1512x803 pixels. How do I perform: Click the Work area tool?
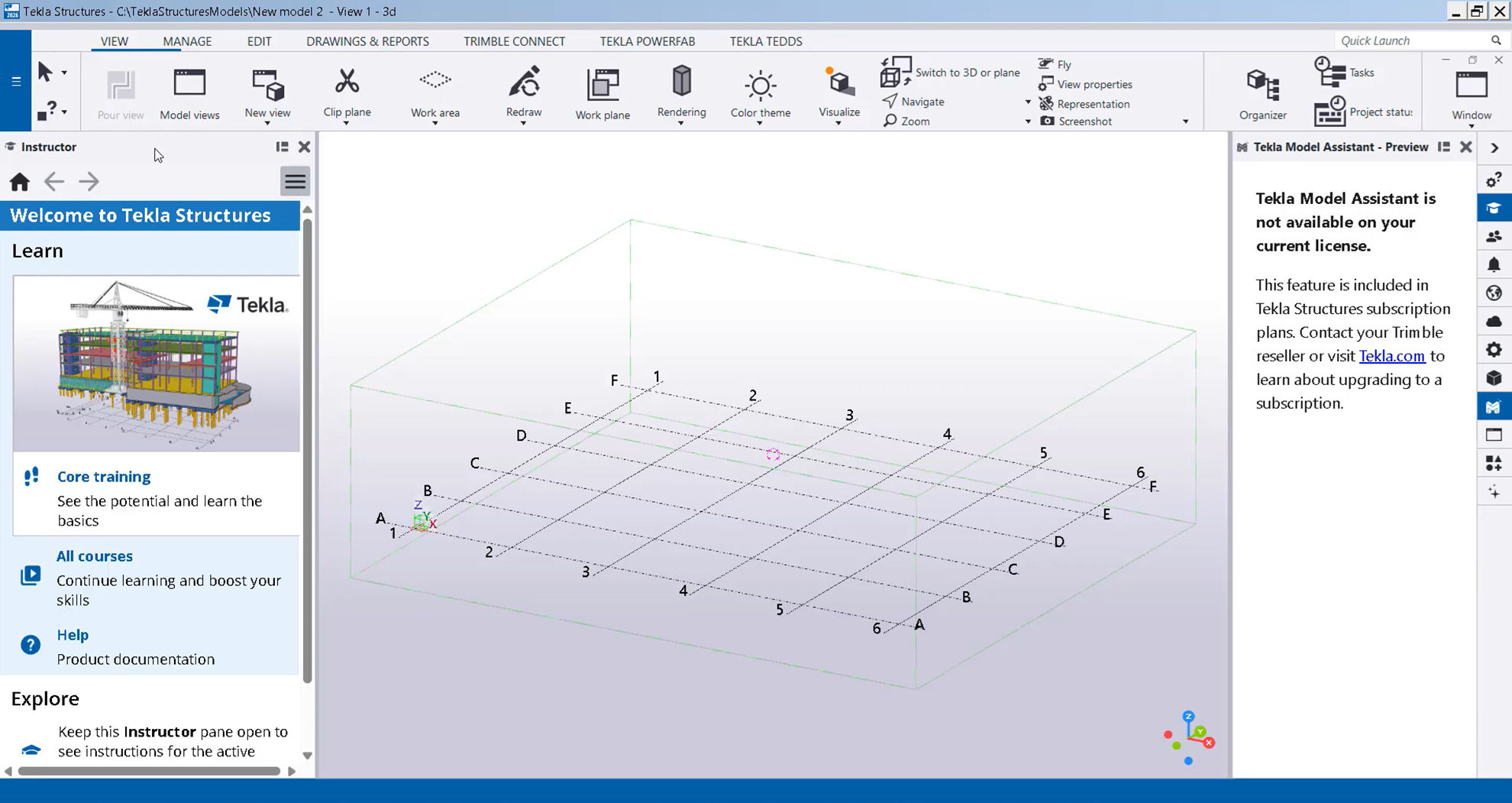[x=435, y=92]
